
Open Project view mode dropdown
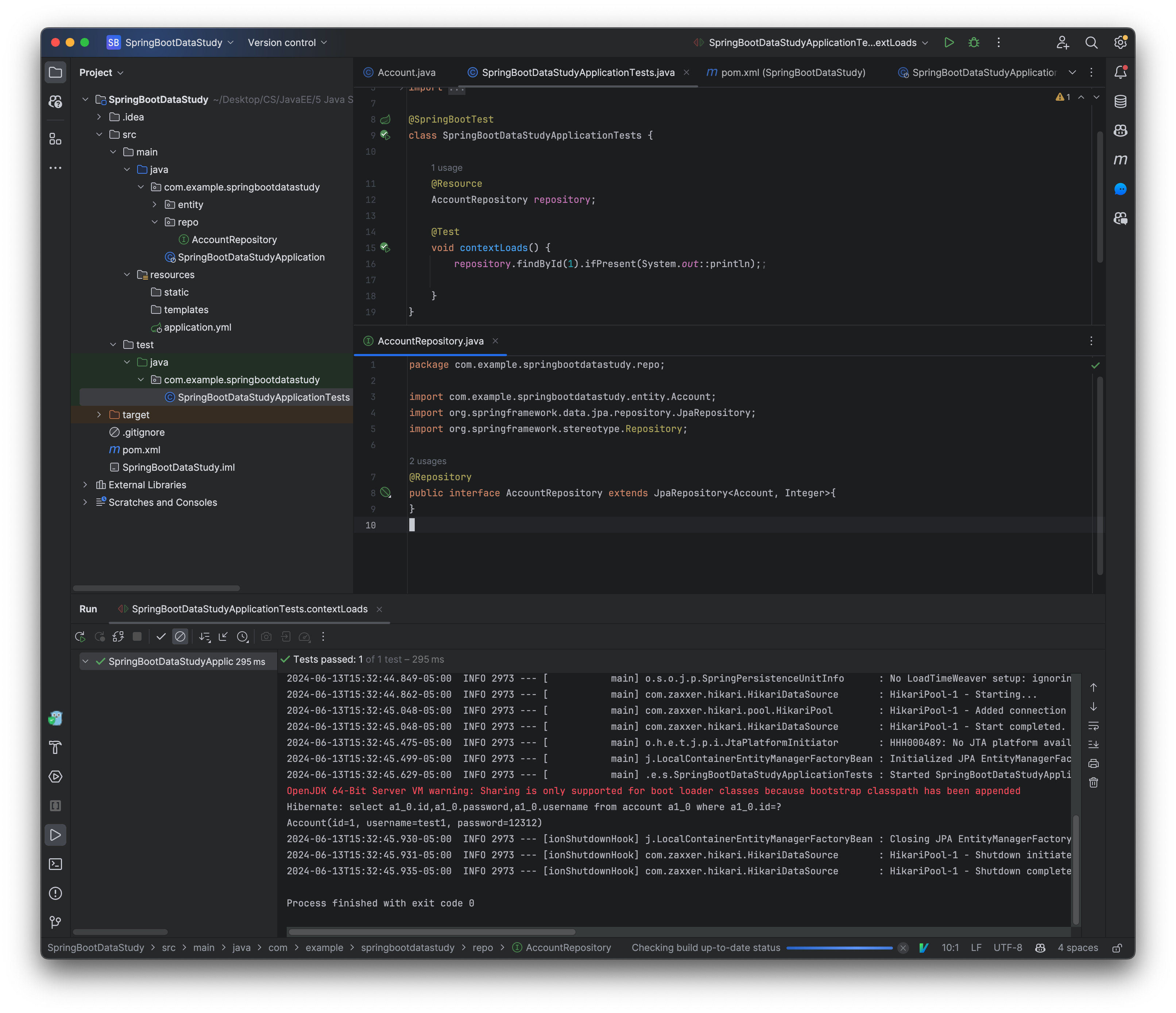tap(102, 73)
